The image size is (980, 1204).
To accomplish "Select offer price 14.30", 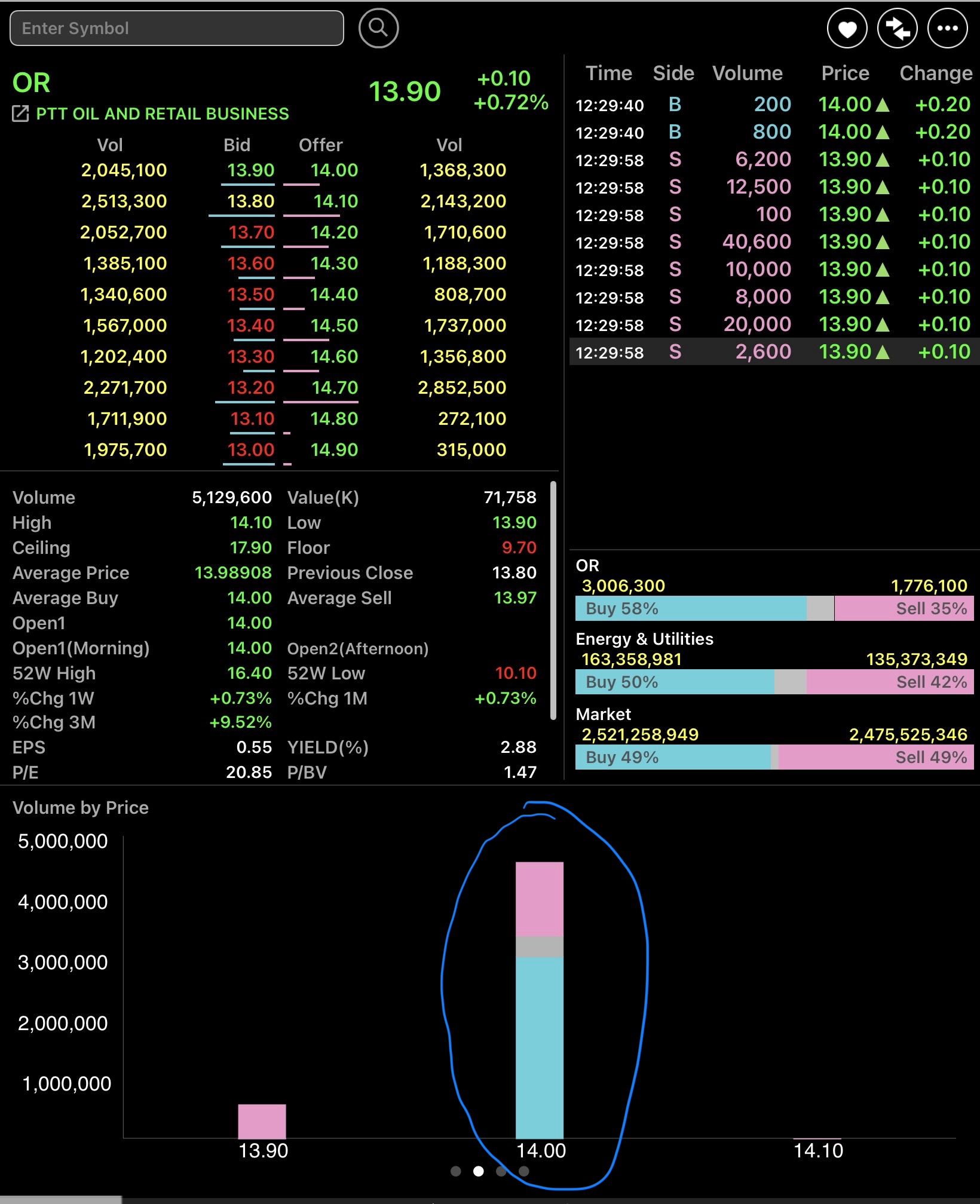I will point(334,264).
